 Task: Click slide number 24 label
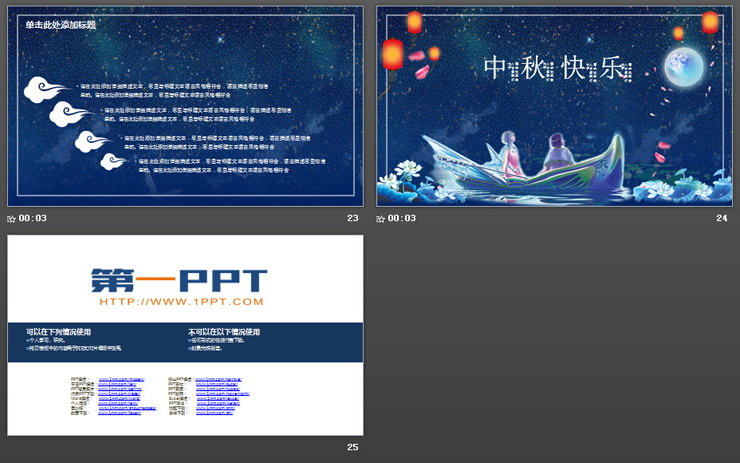pyautogui.click(x=722, y=218)
